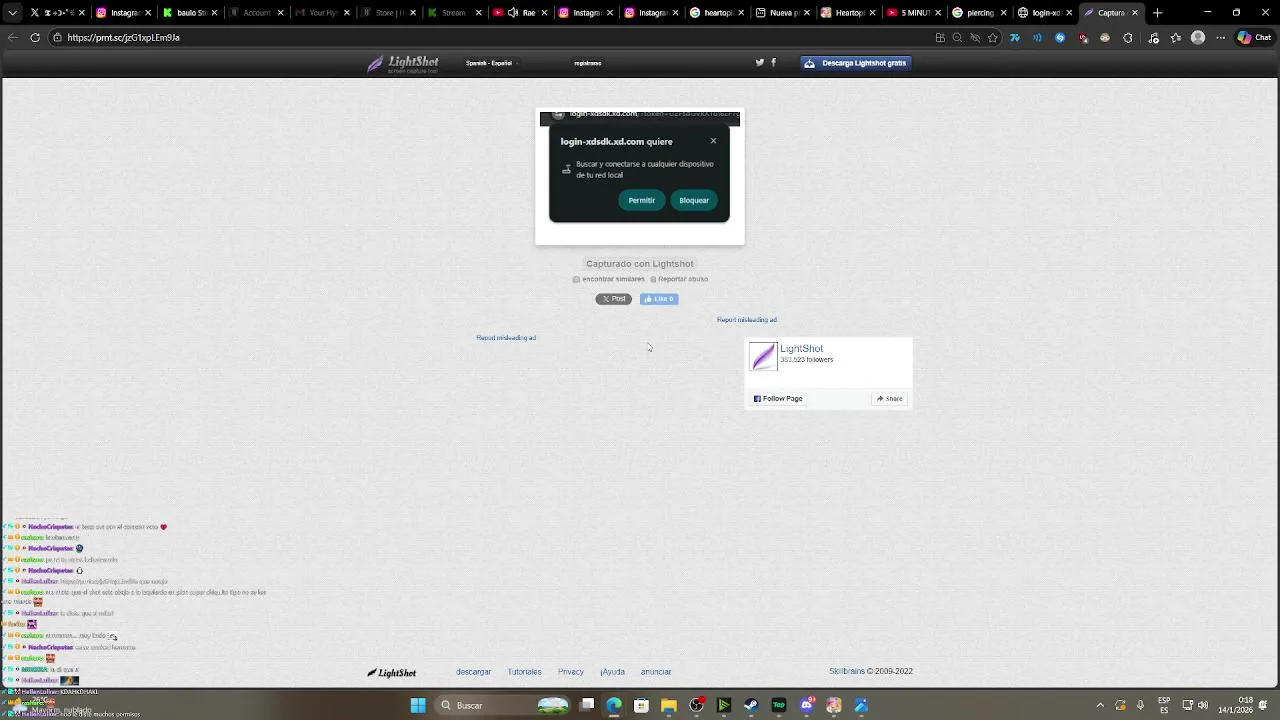Click the LightShot page avatar thumbnail
The height and width of the screenshot is (720, 1280).
[x=763, y=357]
